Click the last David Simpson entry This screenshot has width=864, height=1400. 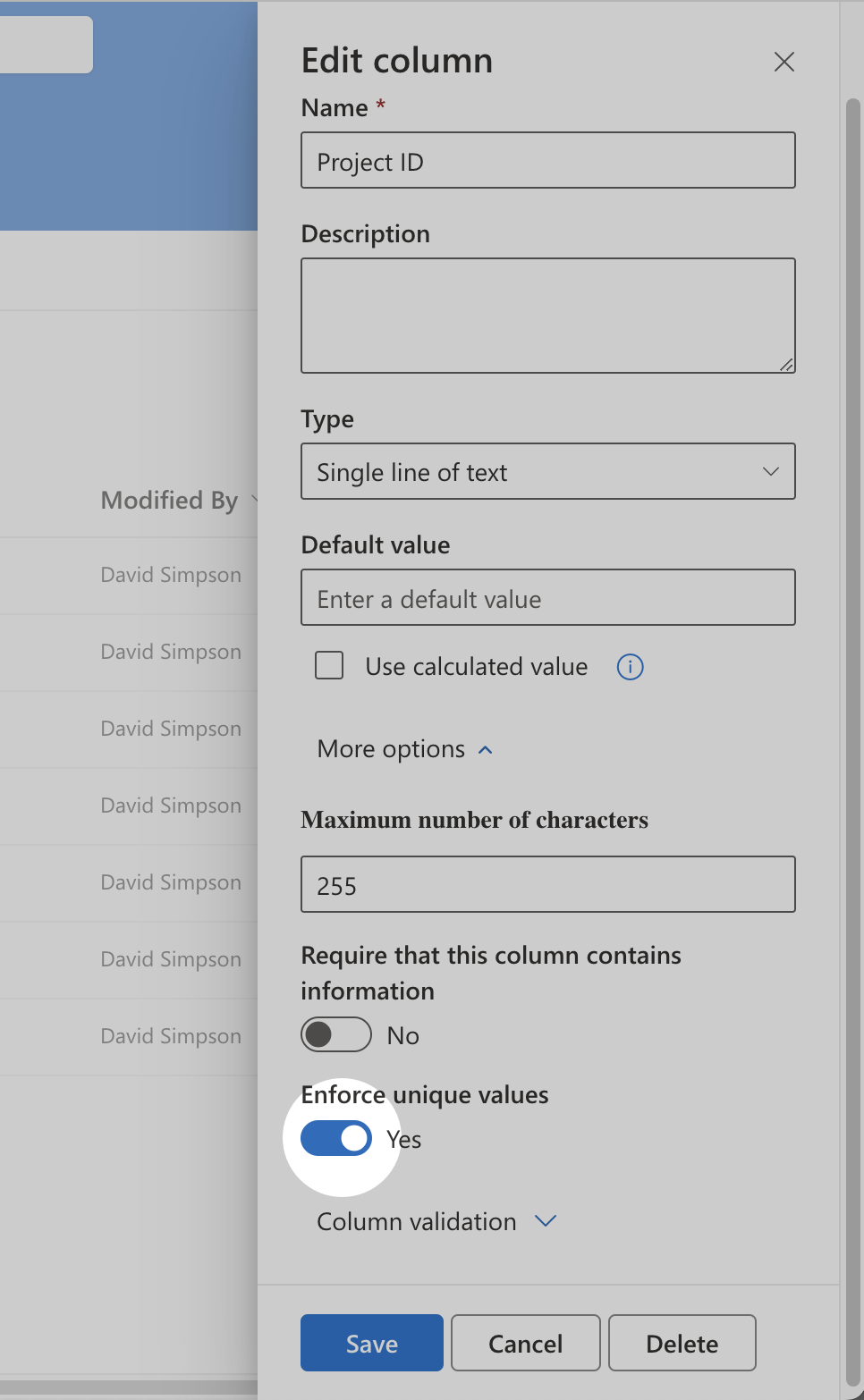(x=171, y=1036)
